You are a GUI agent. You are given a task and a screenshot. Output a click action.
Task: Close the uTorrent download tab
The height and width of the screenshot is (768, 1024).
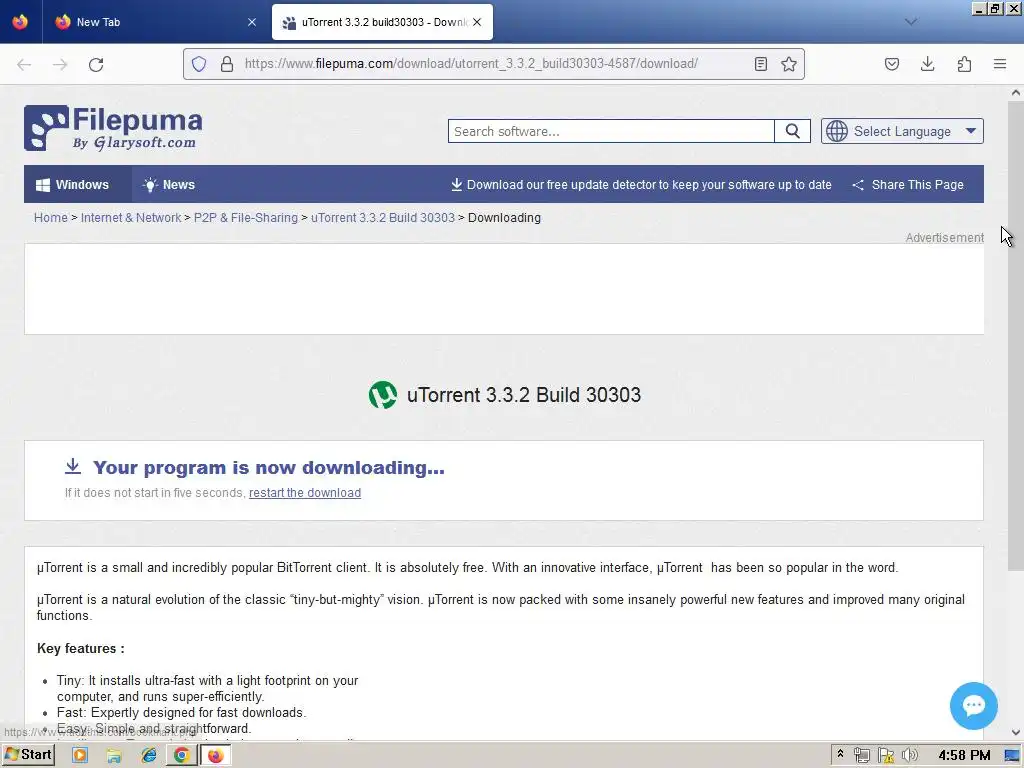tap(477, 22)
